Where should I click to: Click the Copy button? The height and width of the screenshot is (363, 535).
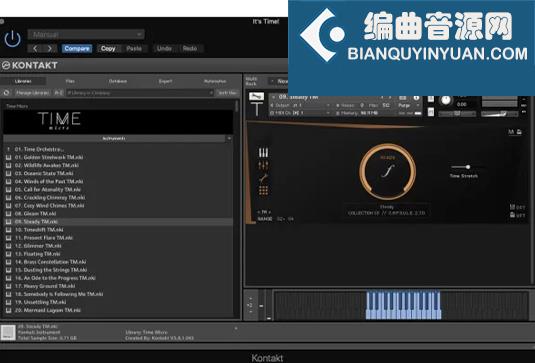[x=108, y=48]
